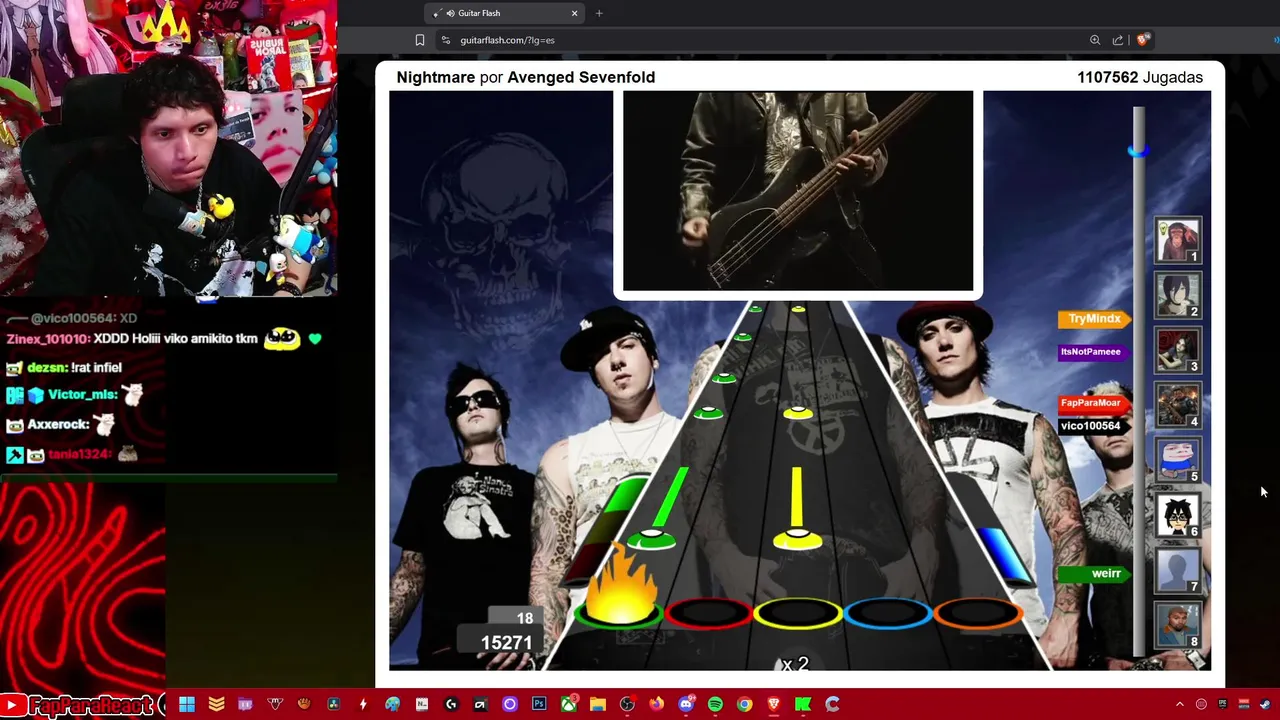This screenshot has height=720, width=1280.
Task: Open a new browser tab
Action: coord(599,13)
